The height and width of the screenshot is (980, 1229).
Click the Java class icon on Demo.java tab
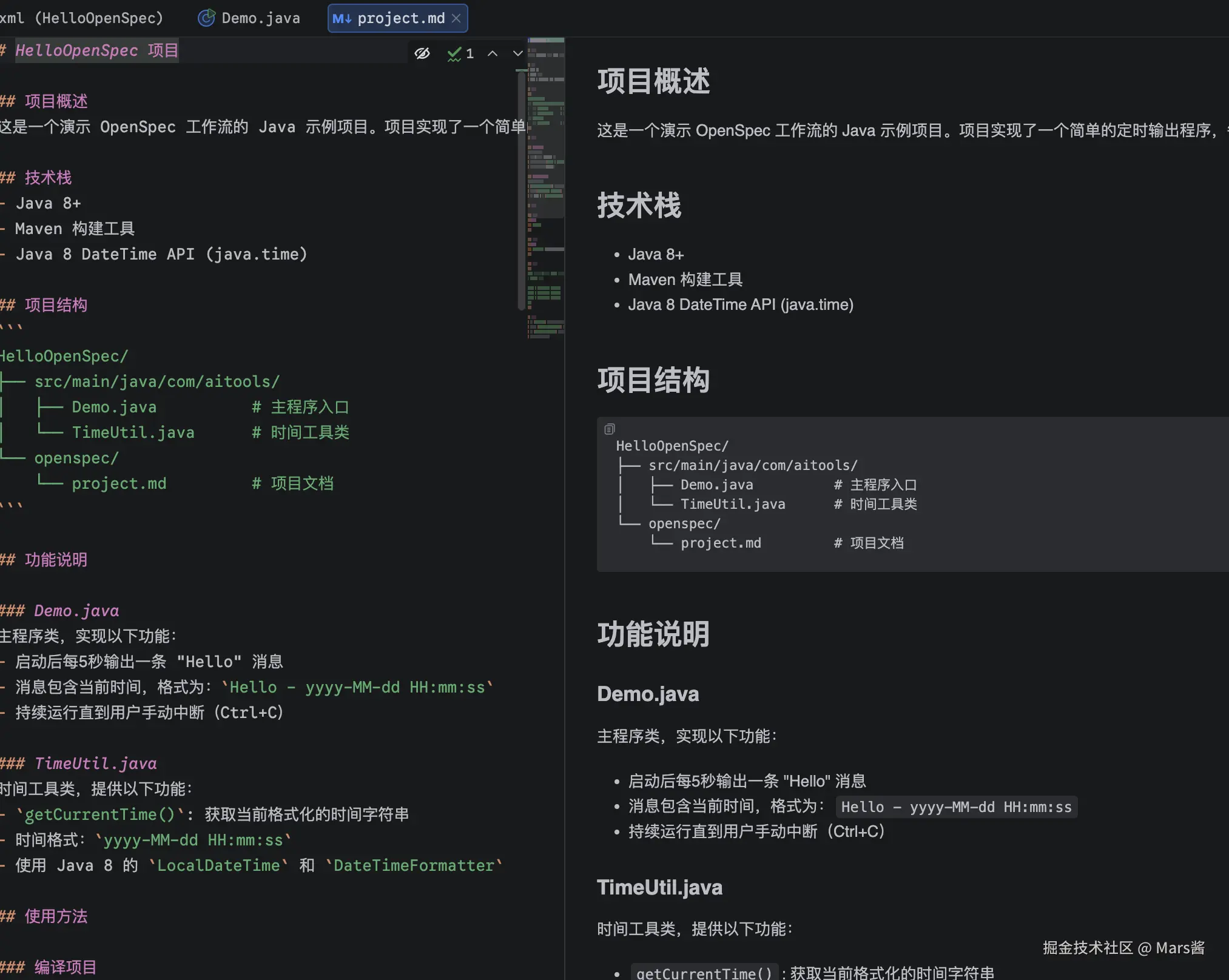coord(206,18)
